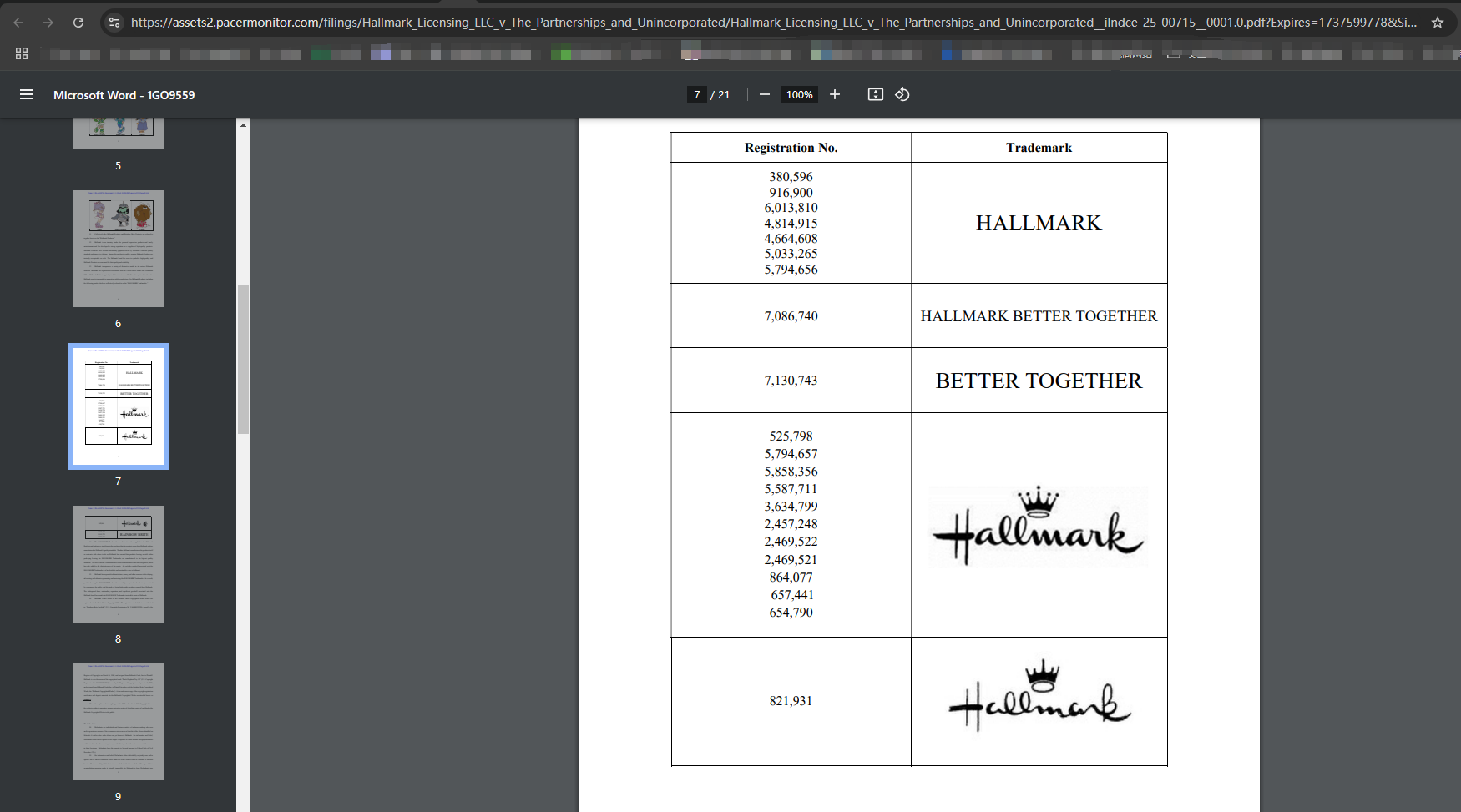Click registration number 5,794,656
Screen dimensions: 1461x812
coord(791,270)
